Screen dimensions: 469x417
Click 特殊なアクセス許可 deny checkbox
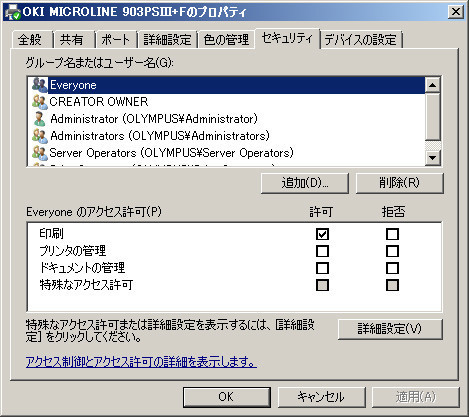(x=392, y=285)
